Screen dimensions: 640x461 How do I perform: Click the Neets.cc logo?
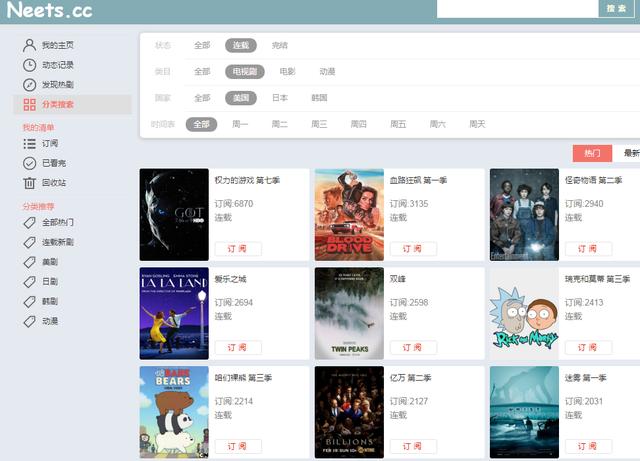click(x=49, y=10)
